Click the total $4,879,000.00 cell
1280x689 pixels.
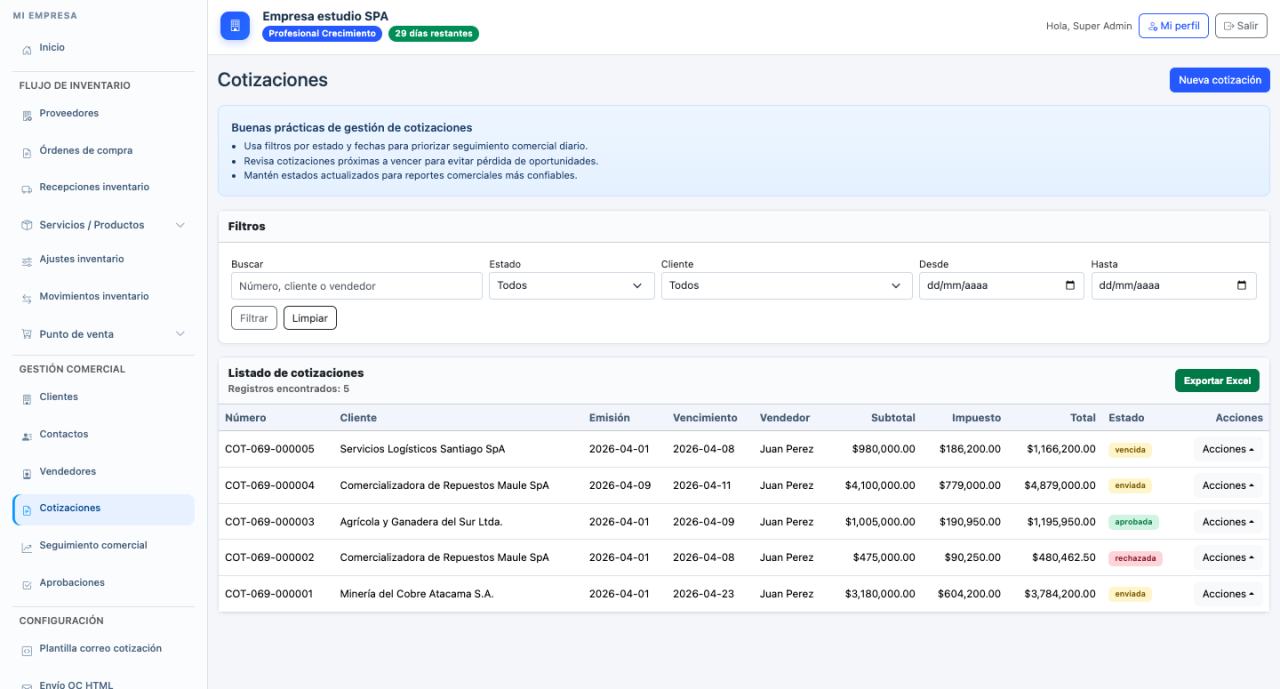pyautogui.click(x=1060, y=486)
